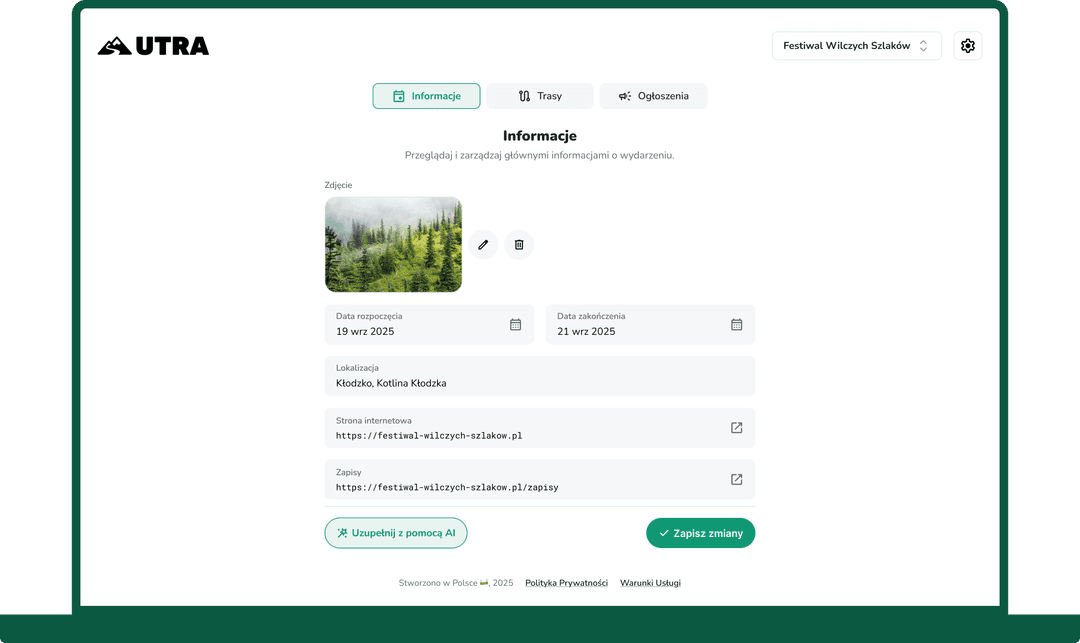Screen dimensions: 1080x643
Task: Open the calendar icon for Data zakończenia
Action: [x=736, y=324]
